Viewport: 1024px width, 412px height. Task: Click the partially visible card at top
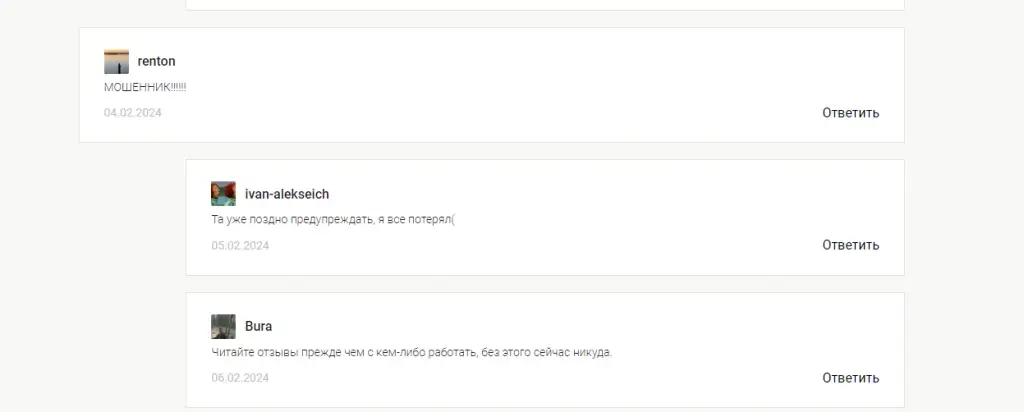coord(545,5)
